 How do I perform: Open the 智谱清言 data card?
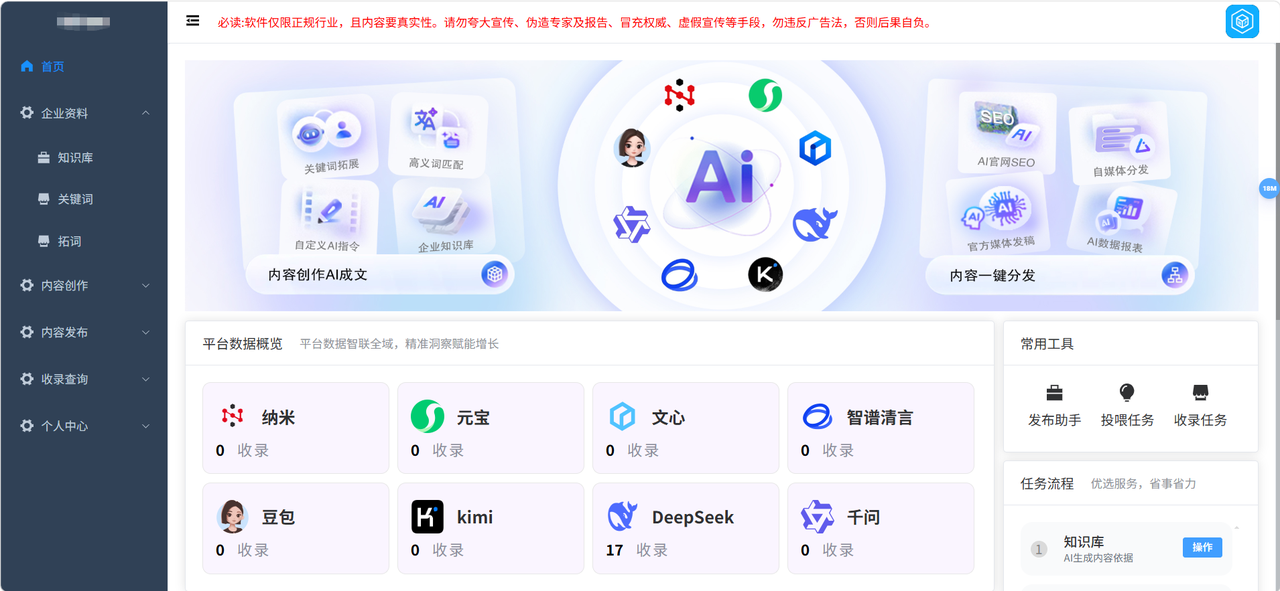[880, 428]
